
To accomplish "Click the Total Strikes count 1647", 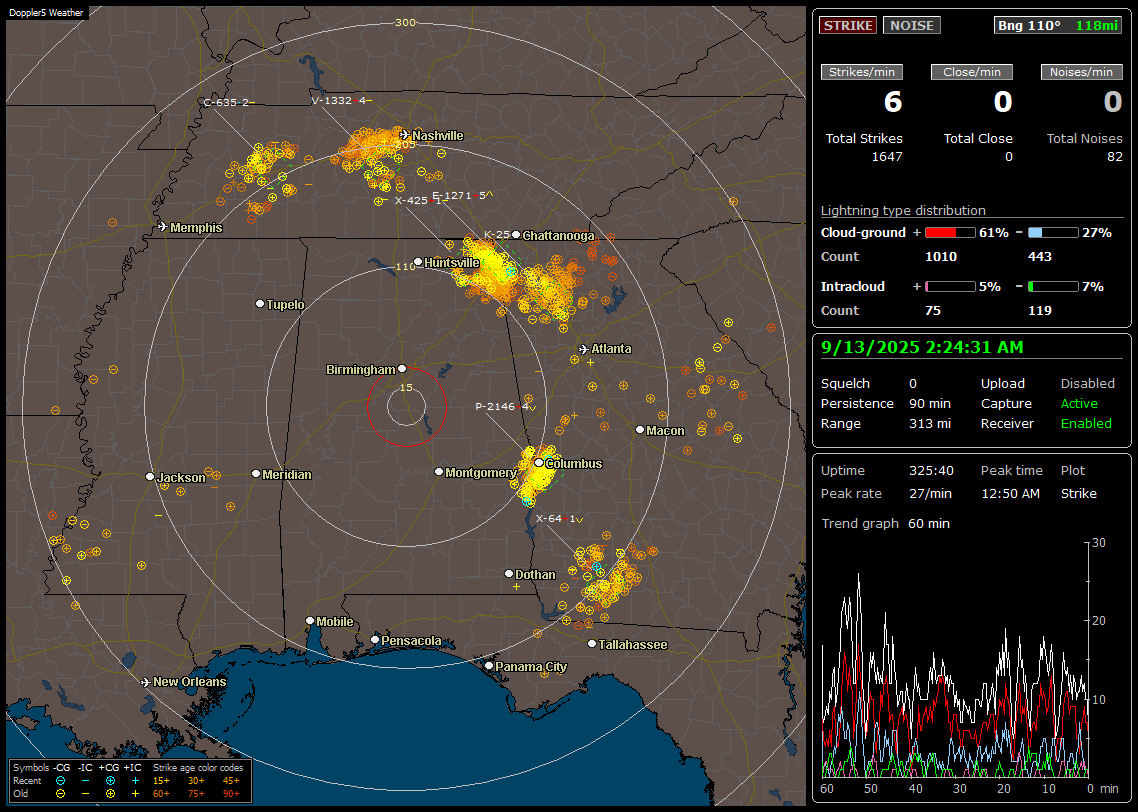I will [887, 156].
